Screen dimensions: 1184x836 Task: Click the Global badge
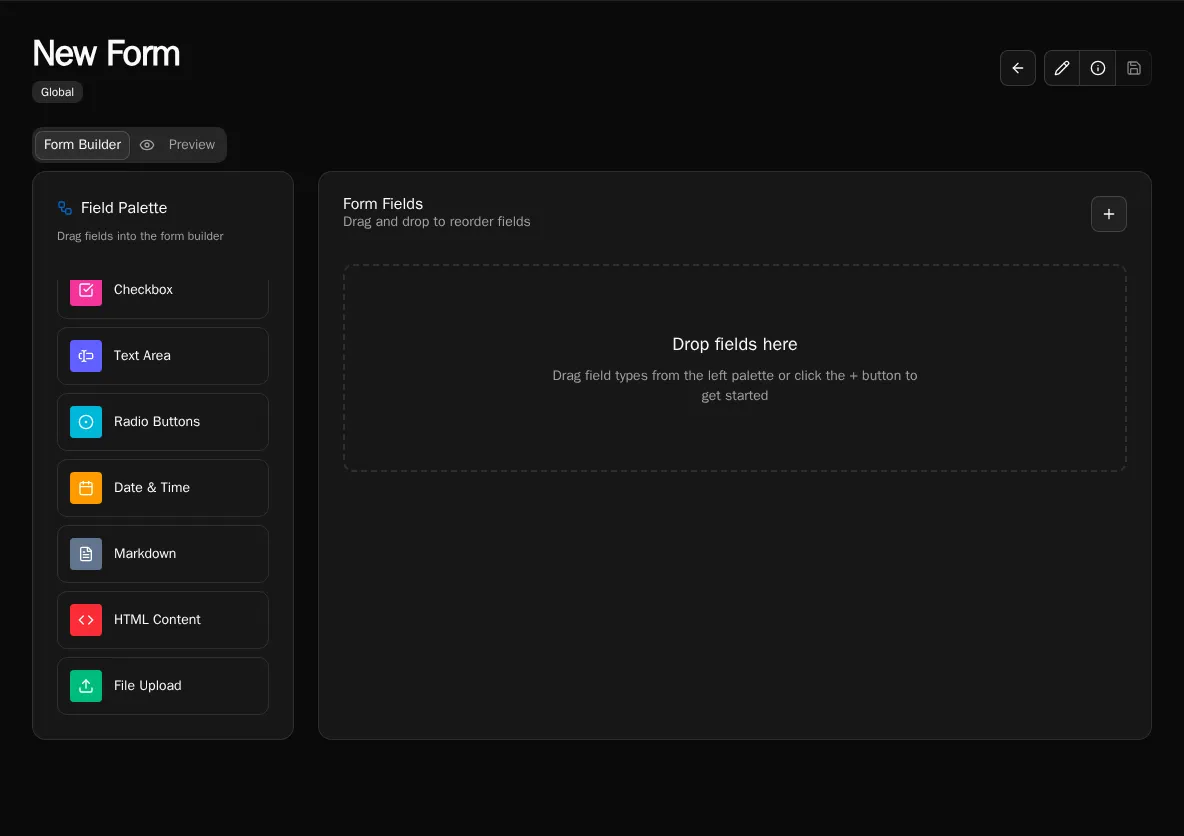(x=57, y=92)
